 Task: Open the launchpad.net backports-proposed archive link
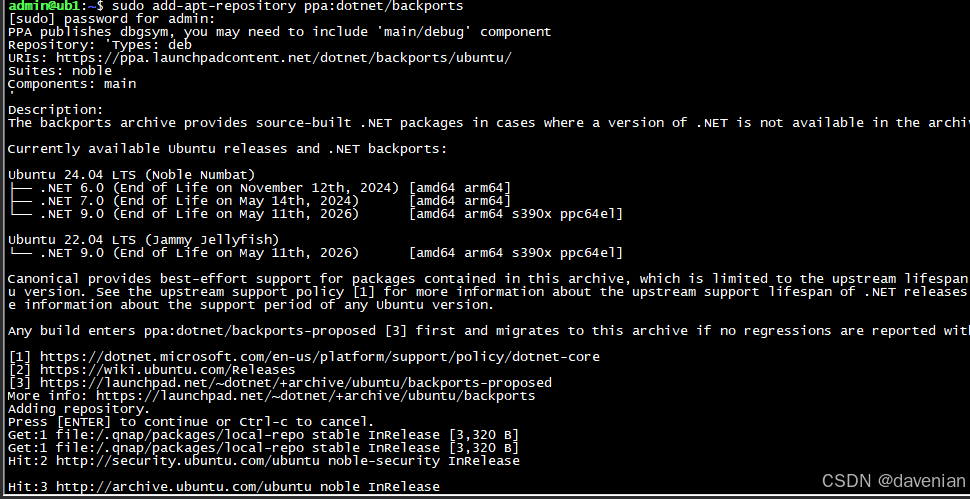(x=295, y=383)
